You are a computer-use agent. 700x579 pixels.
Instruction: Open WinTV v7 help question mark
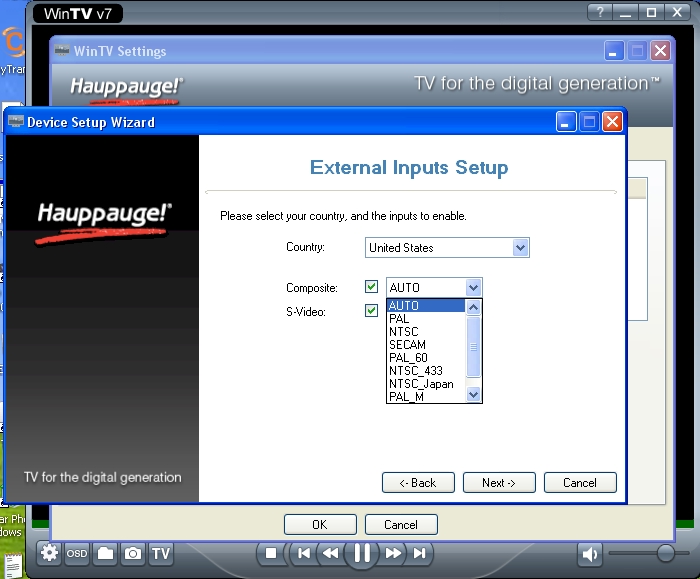[600, 12]
